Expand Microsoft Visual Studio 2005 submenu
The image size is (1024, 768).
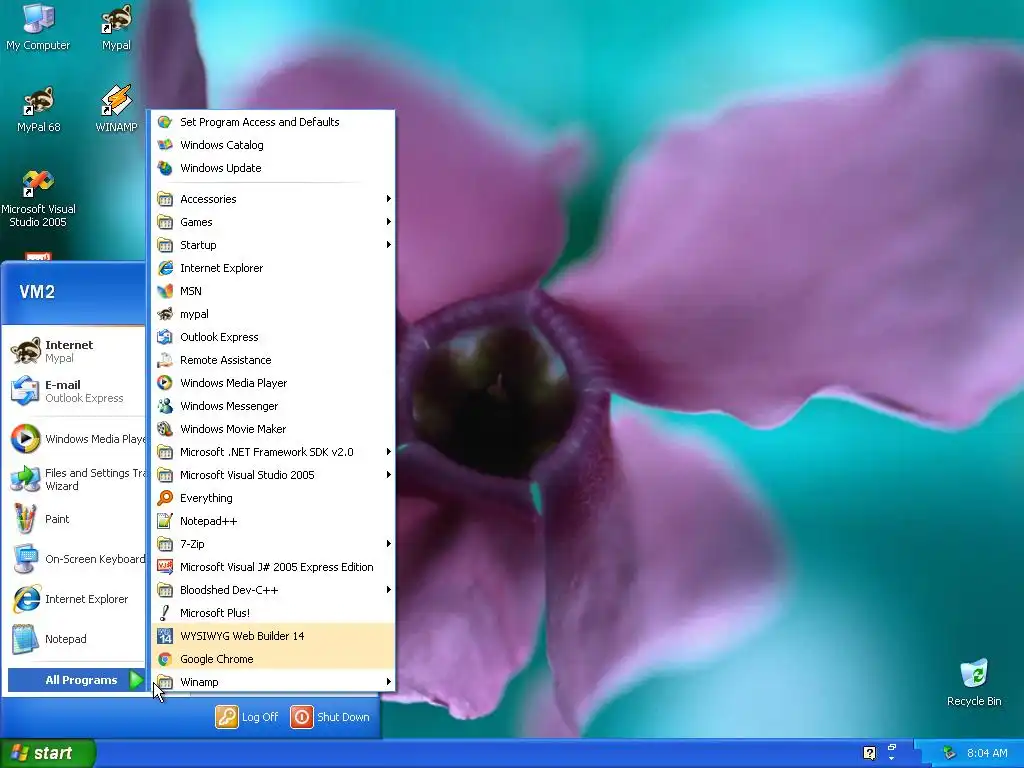(x=273, y=475)
